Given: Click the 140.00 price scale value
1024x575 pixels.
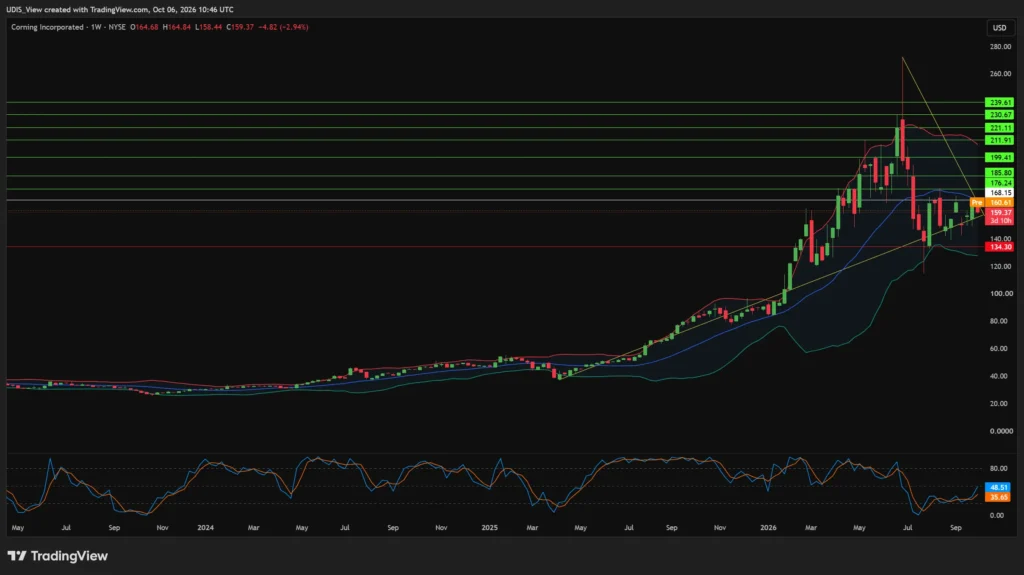Looking at the screenshot, I should 1000,239.
